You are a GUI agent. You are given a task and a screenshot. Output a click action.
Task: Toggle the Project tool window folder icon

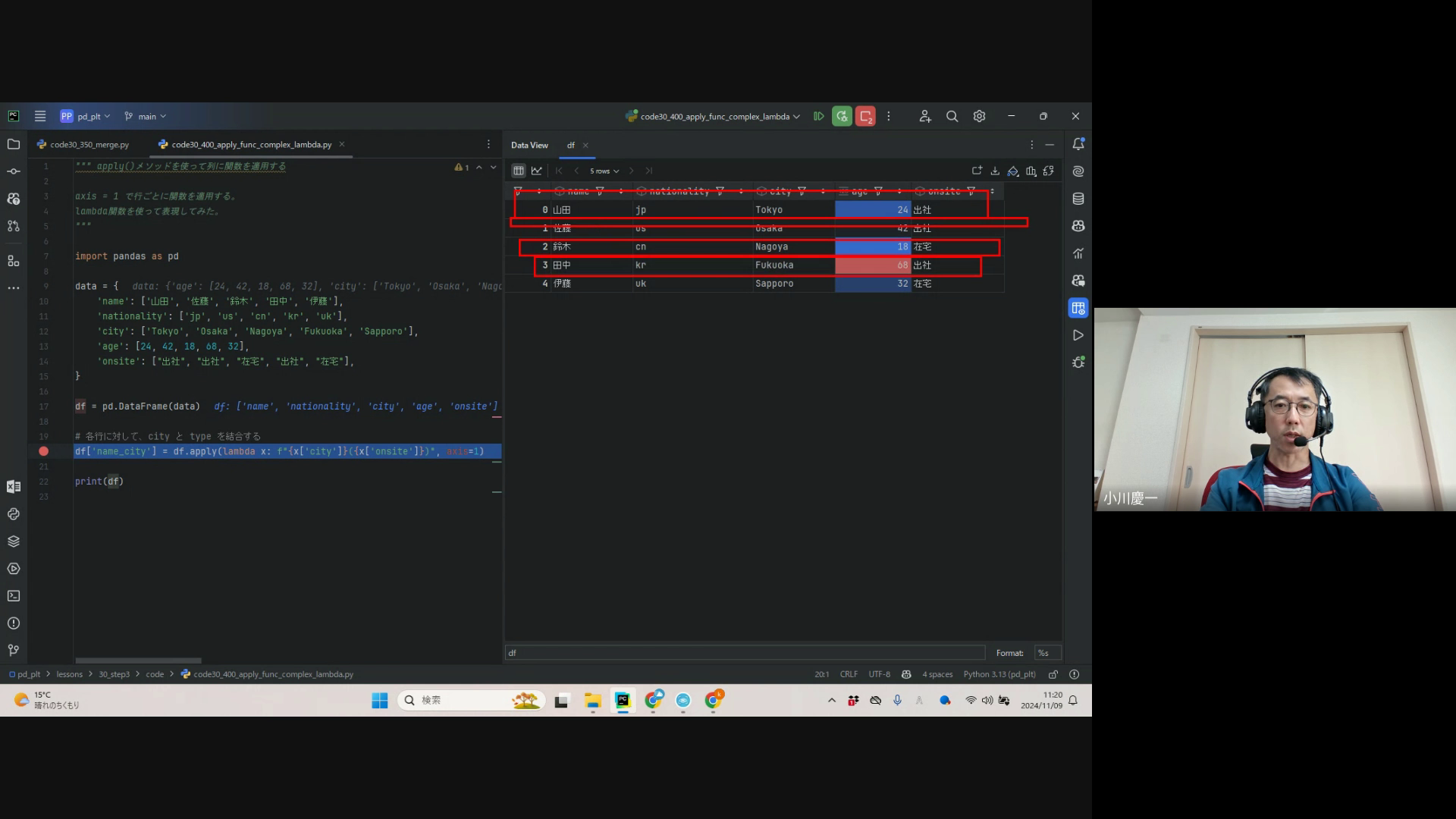(x=14, y=144)
